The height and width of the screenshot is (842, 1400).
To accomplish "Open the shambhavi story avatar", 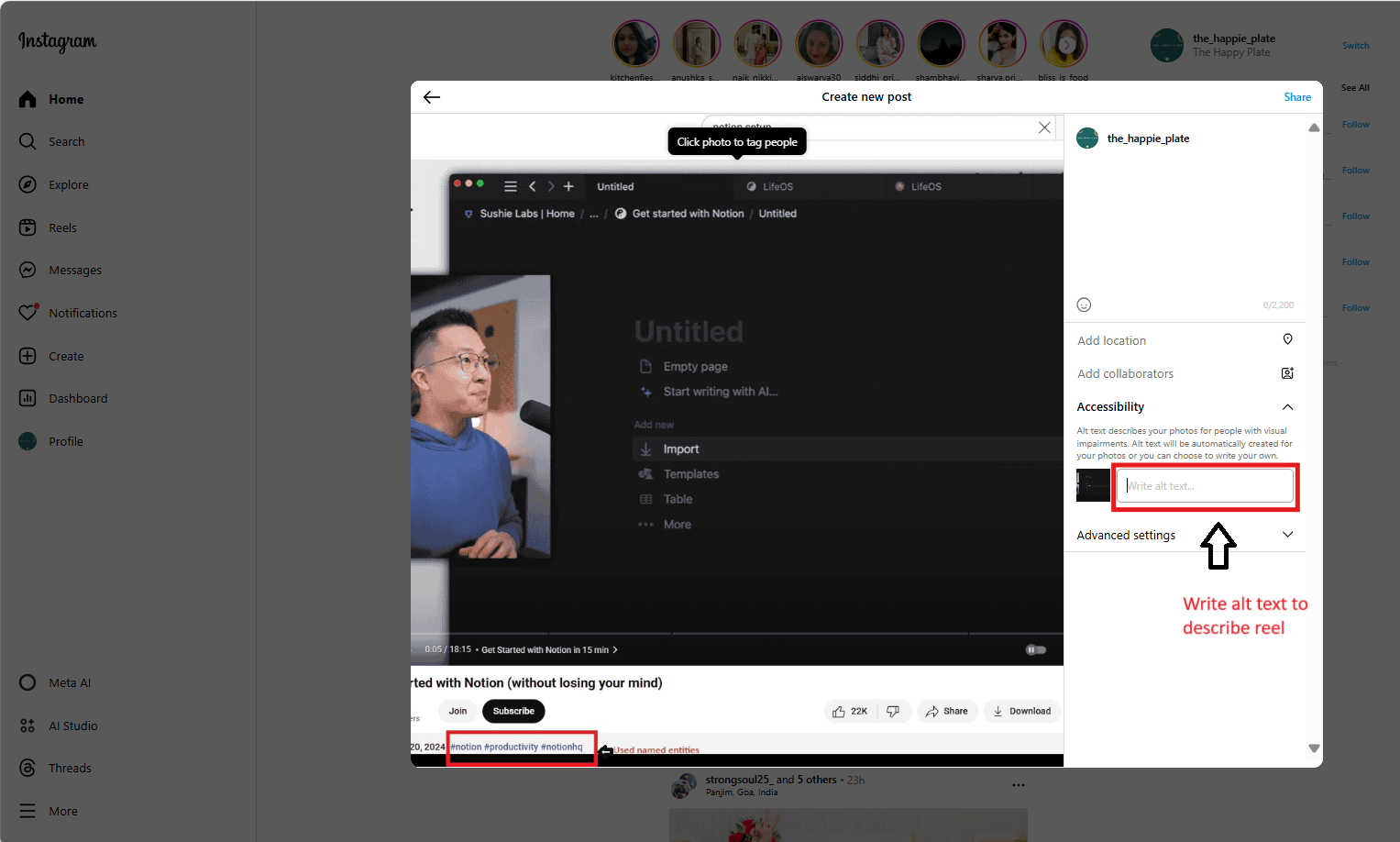I will click(x=941, y=43).
